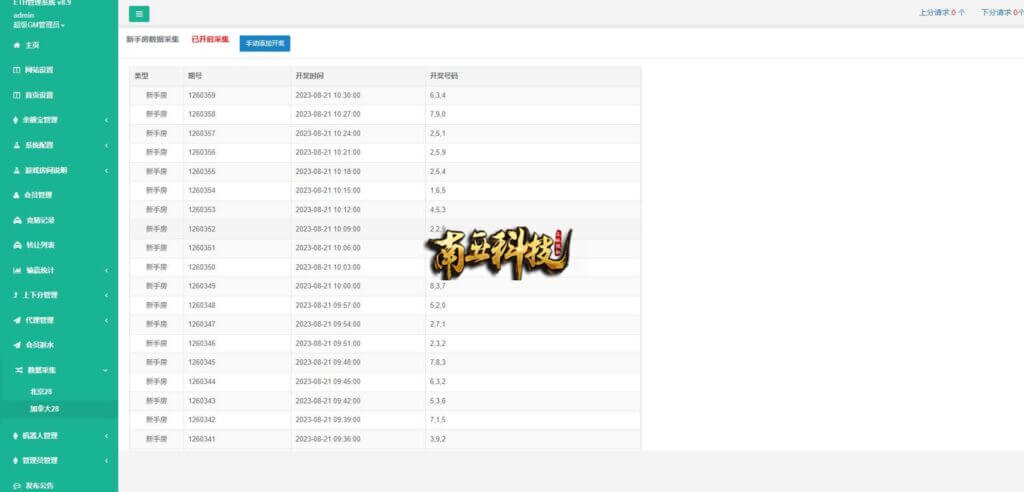Click the blue 手动添加开奖 button

[x=264, y=43]
